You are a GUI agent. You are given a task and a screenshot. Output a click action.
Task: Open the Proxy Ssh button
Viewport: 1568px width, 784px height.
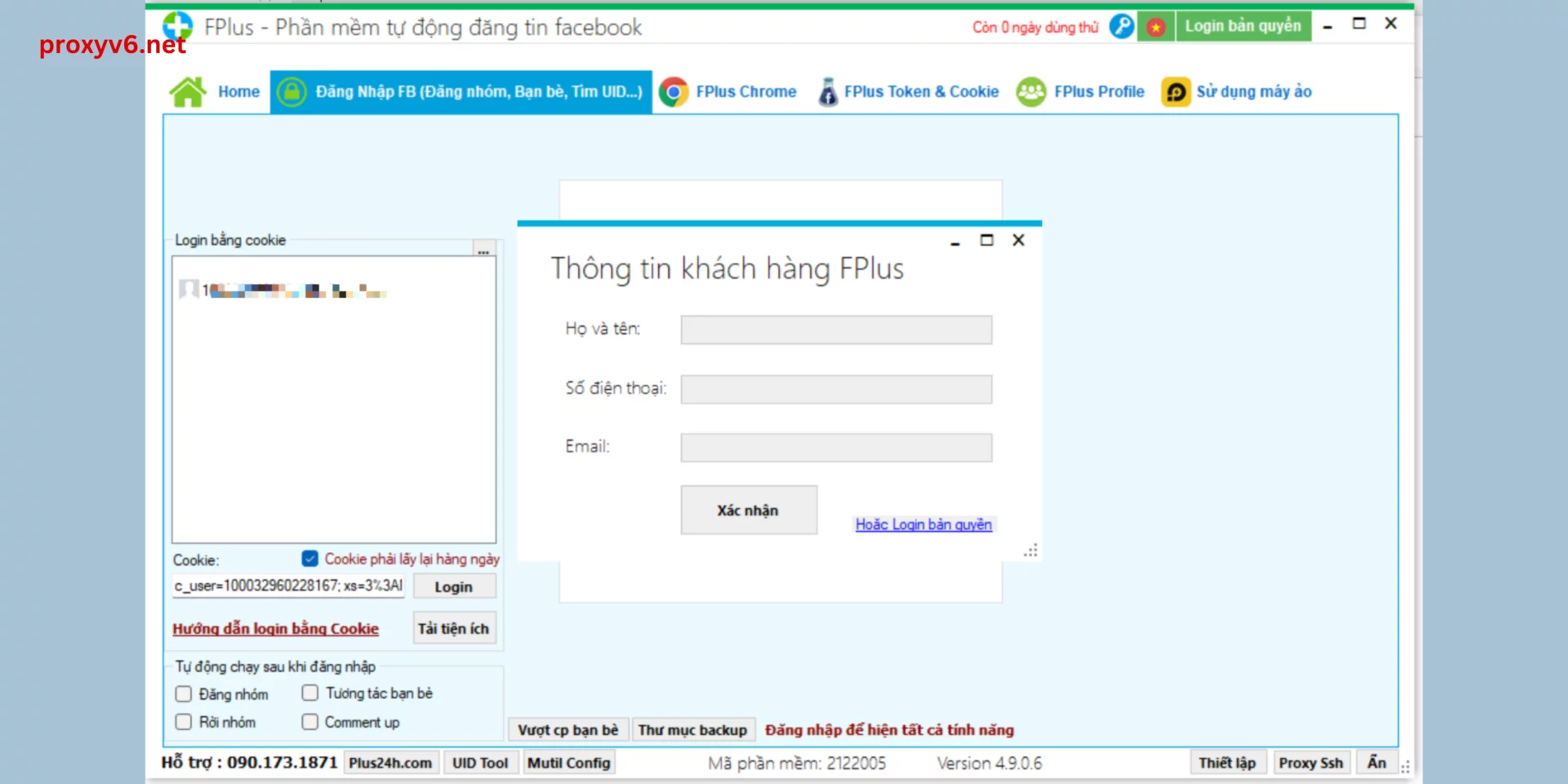point(1311,763)
